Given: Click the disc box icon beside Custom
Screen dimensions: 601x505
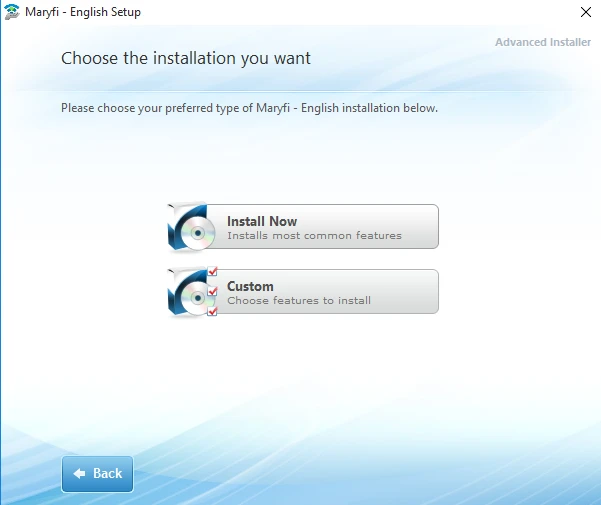Looking at the screenshot, I should pyautogui.click(x=188, y=293).
